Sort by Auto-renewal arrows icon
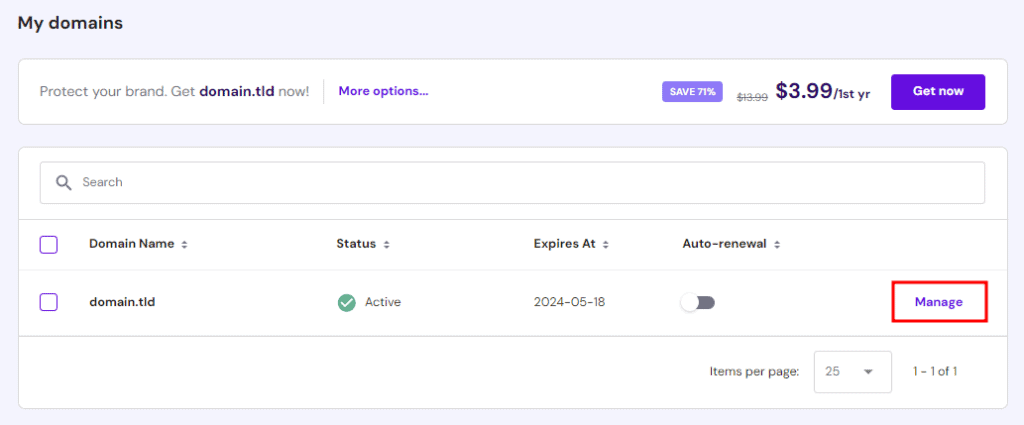Viewport: 1024px width, 425px height. tap(777, 244)
